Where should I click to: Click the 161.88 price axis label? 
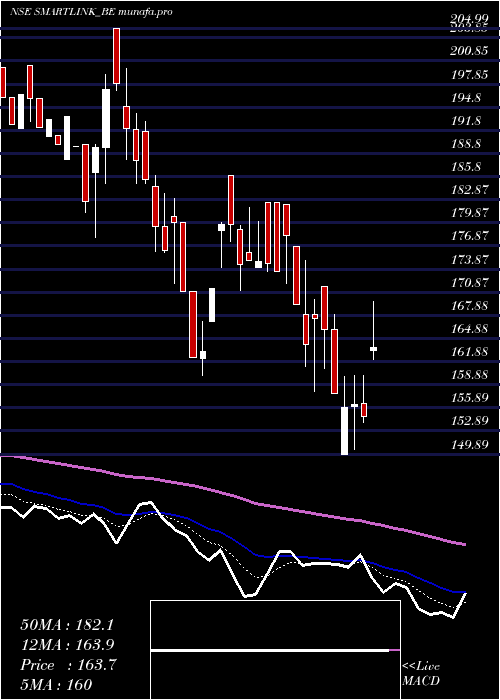469,351
